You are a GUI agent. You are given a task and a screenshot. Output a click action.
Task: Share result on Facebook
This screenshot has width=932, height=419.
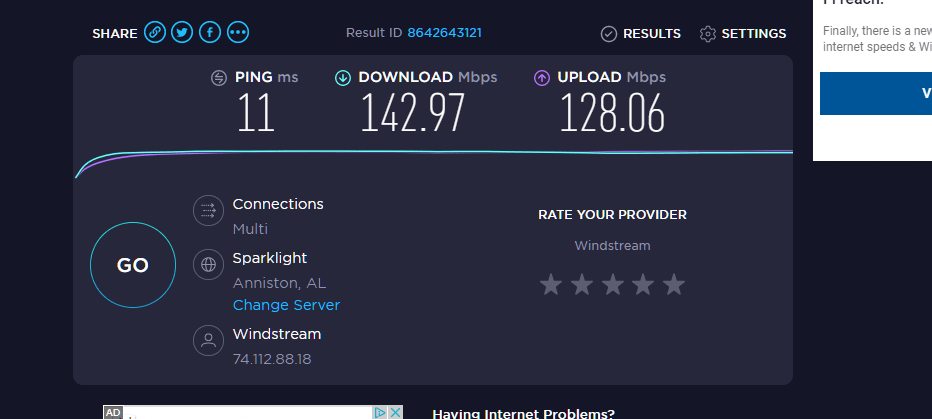(210, 32)
